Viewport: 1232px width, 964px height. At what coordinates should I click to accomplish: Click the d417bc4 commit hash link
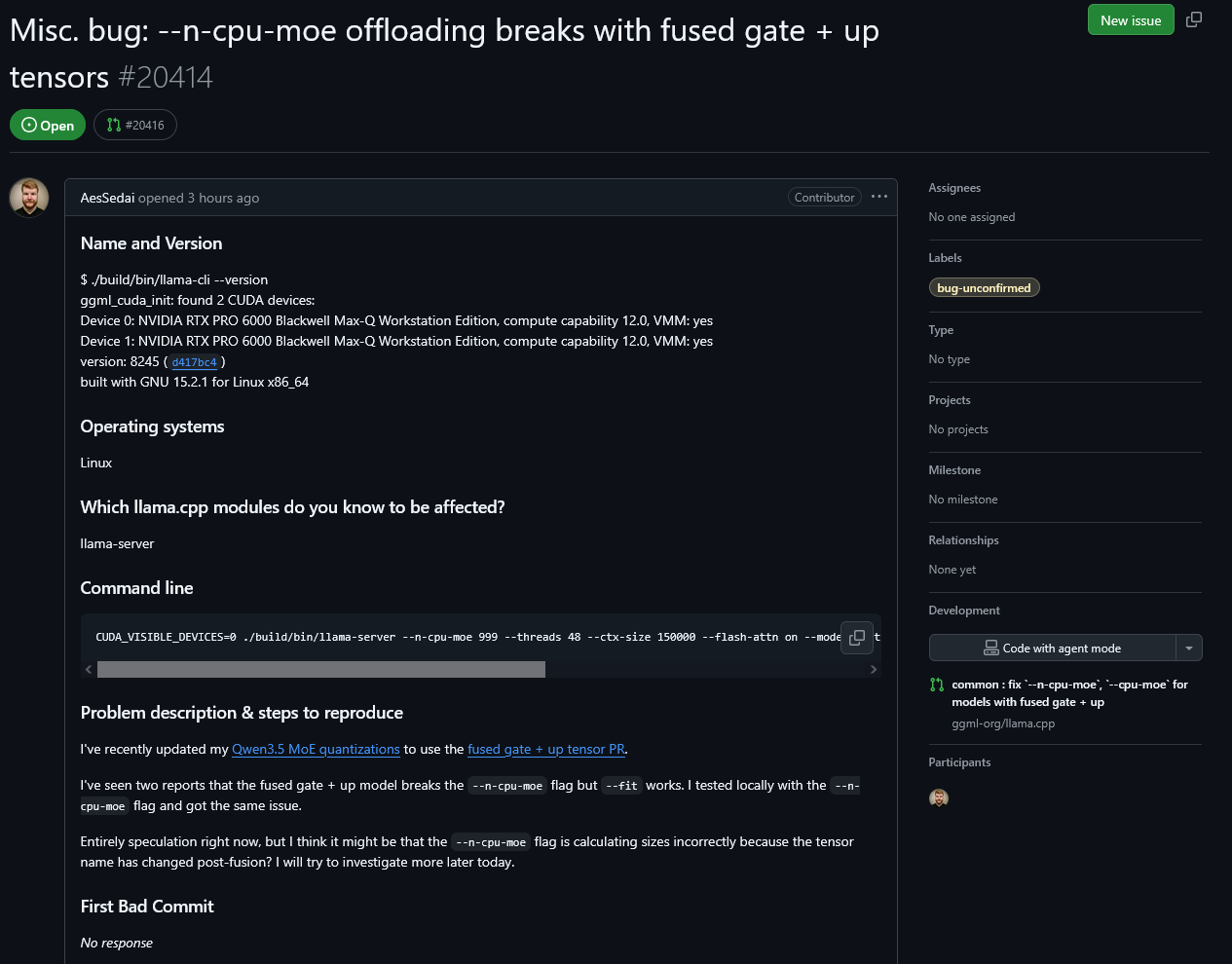coord(195,362)
